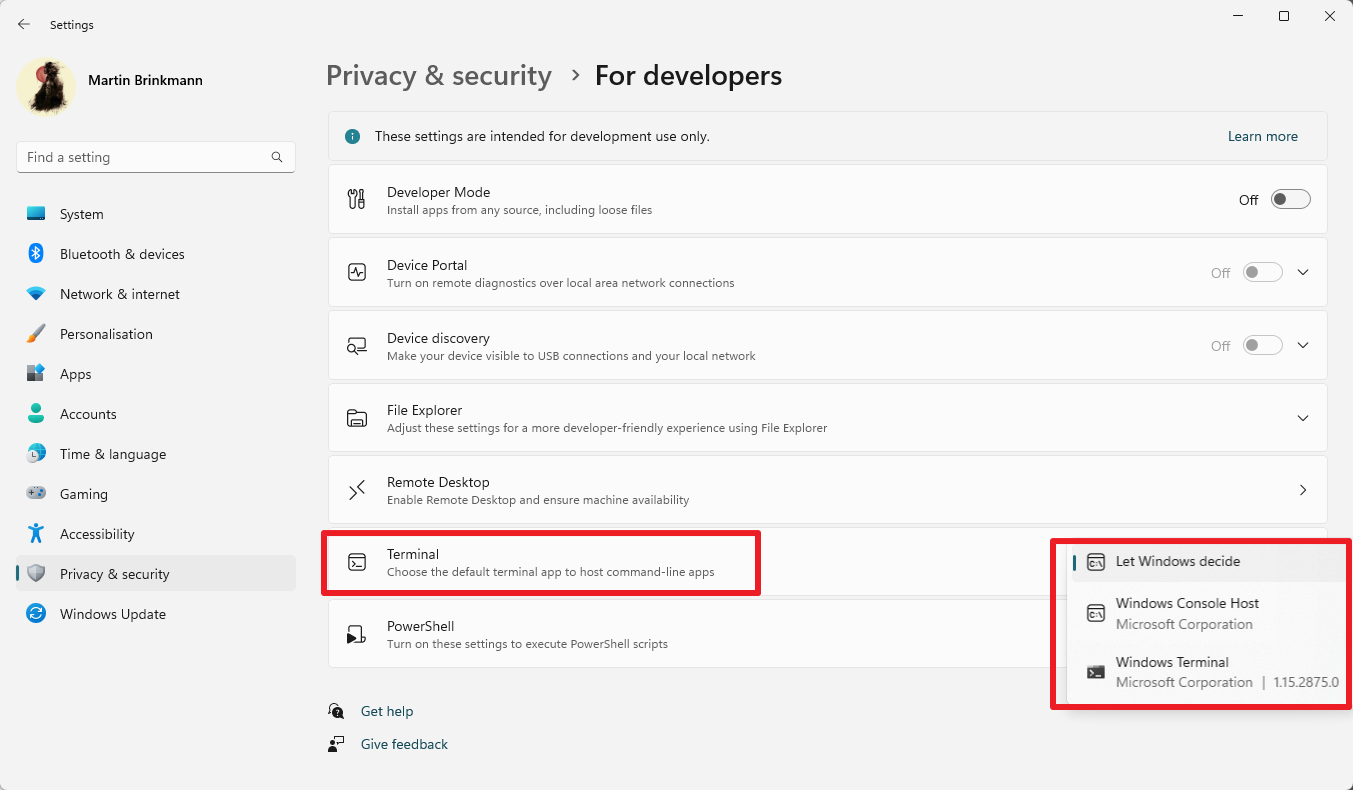Open Remote Desktop settings via right chevron
This screenshot has height=790, width=1353.
[x=1303, y=490]
